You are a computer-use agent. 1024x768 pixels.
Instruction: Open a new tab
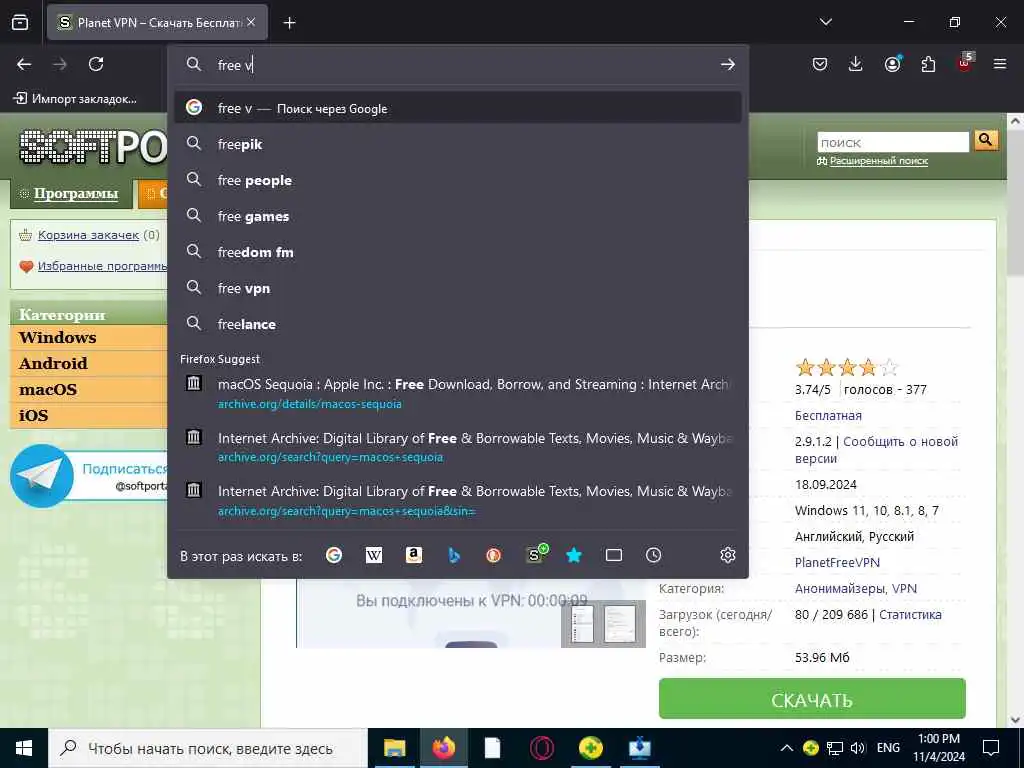[289, 23]
